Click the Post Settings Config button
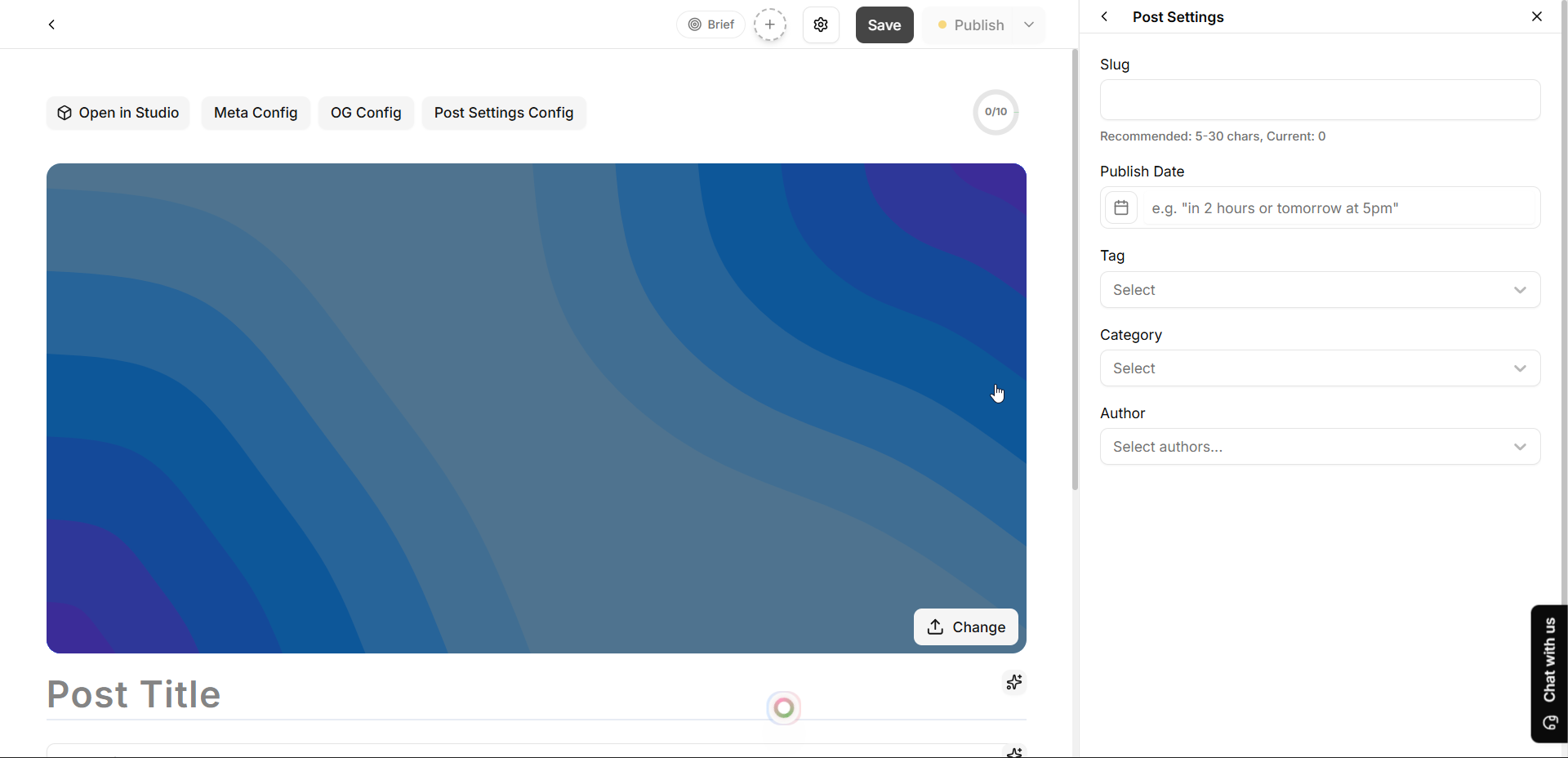The image size is (1568, 758). pos(504,113)
